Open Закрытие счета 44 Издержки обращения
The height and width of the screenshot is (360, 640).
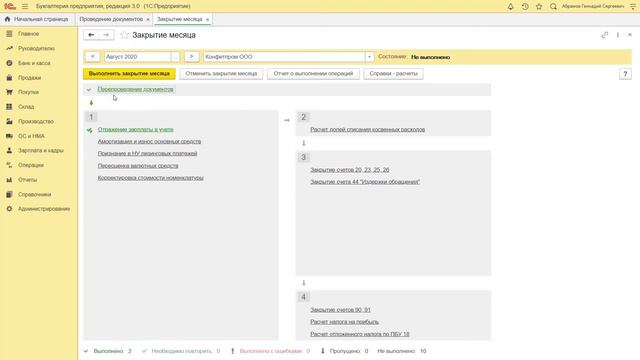tap(365, 182)
